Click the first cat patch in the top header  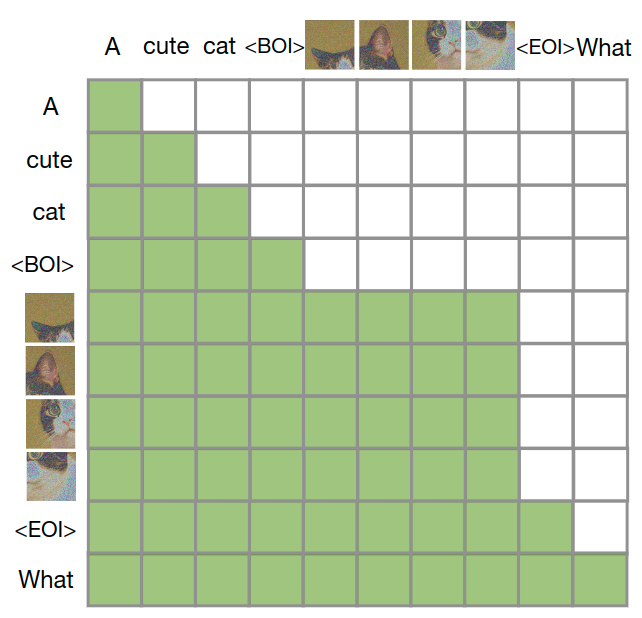point(330,45)
